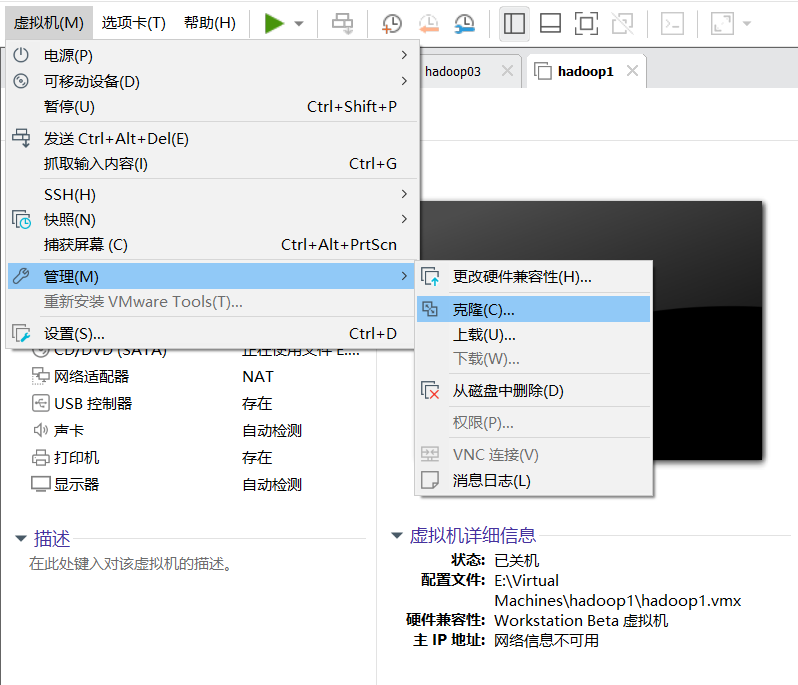The width and height of the screenshot is (798, 685).
Task: Open snapshot manager toolbar icon with wrench
Action: coord(465,23)
